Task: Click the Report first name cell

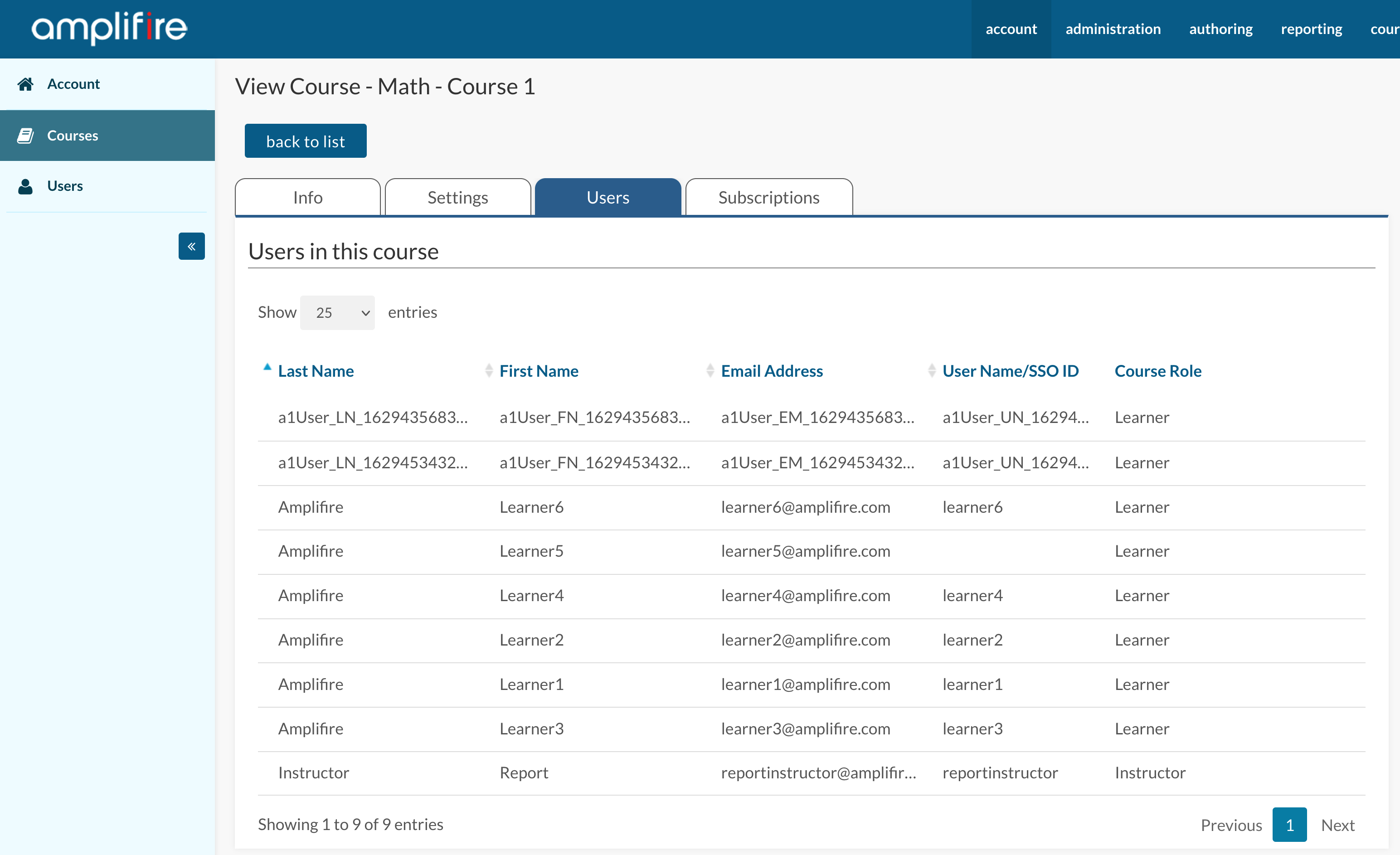Action: (x=524, y=772)
